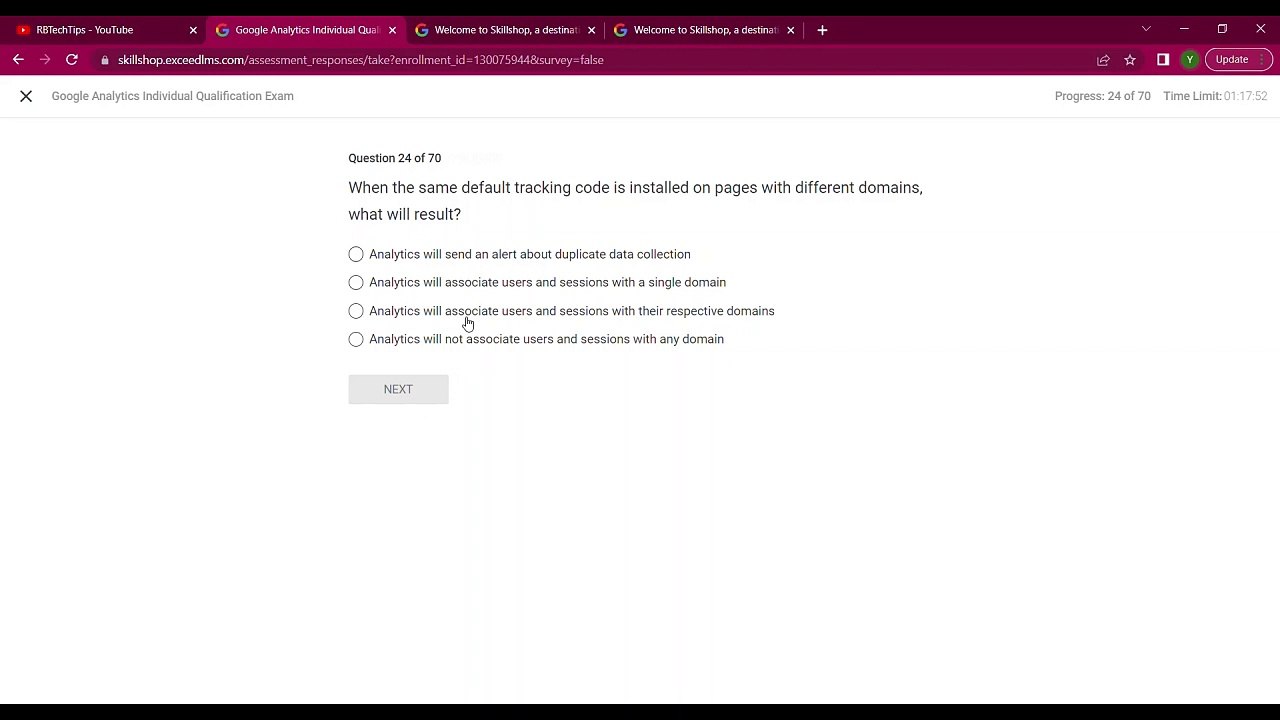Reload the current page
This screenshot has width=1280, height=720.
[x=72, y=60]
